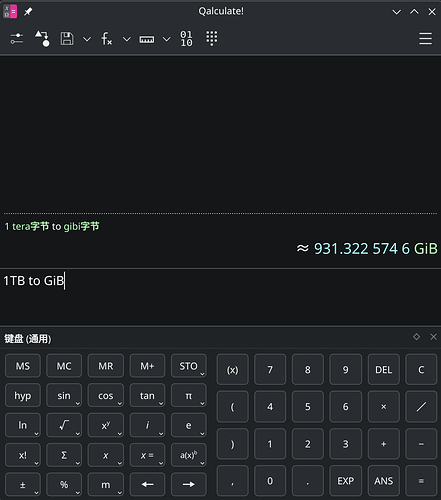Click the unit conversion shapes icon
The width and height of the screenshot is (441, 500).
point(42,39)
